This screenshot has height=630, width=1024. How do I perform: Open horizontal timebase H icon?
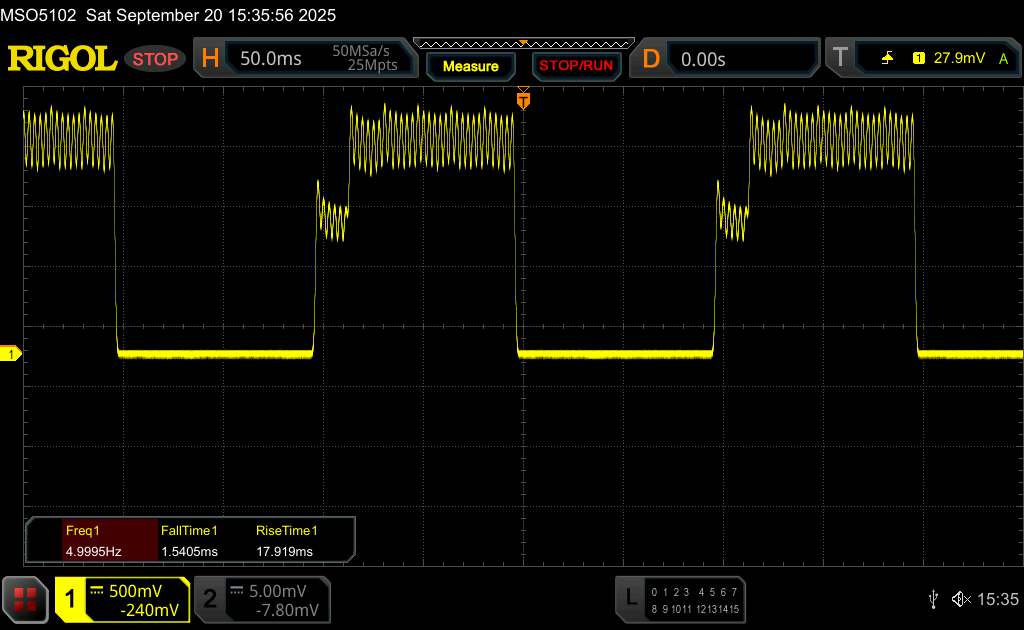[210, 59]
